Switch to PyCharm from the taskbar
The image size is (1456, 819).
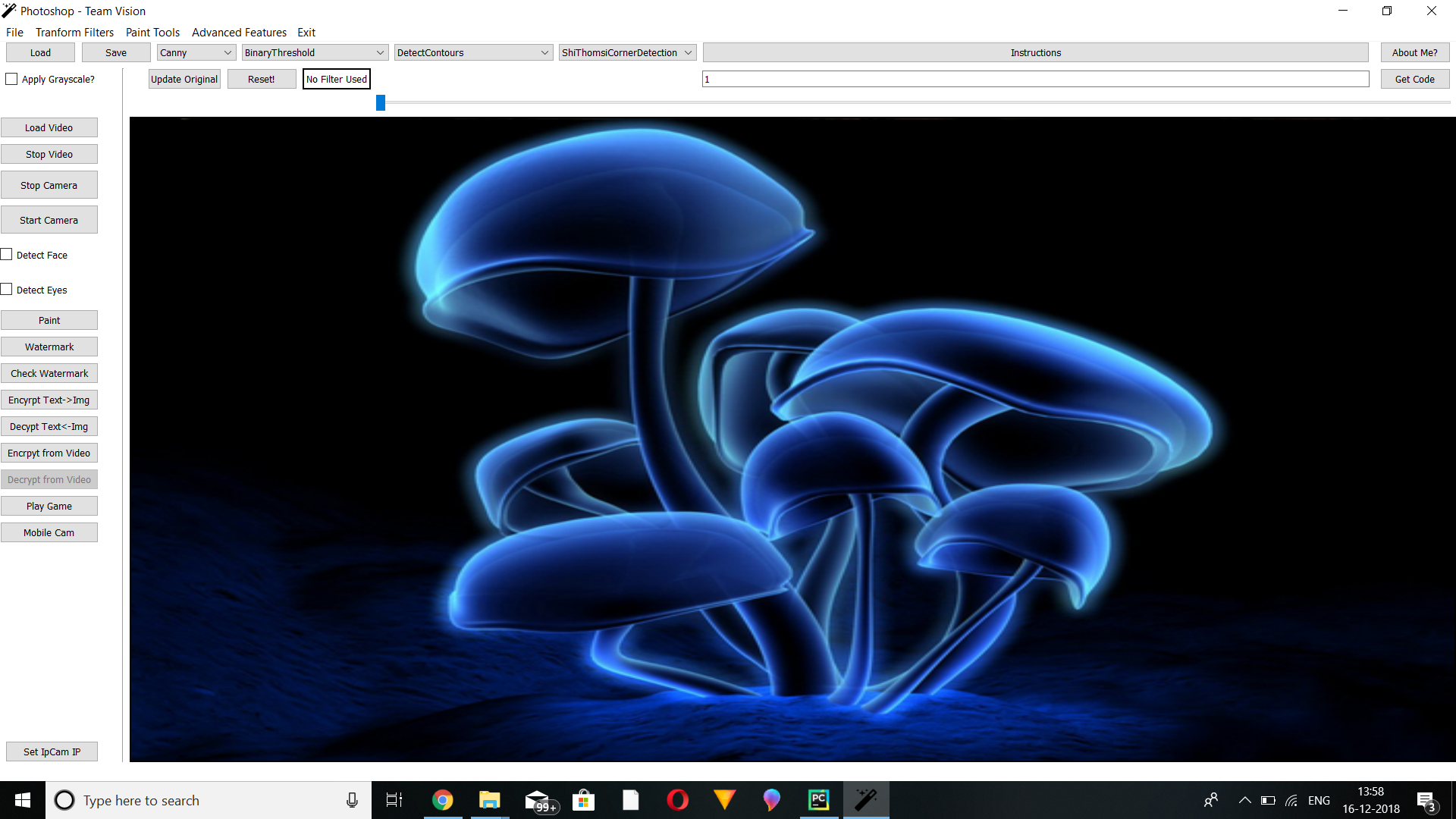(818, 800)
